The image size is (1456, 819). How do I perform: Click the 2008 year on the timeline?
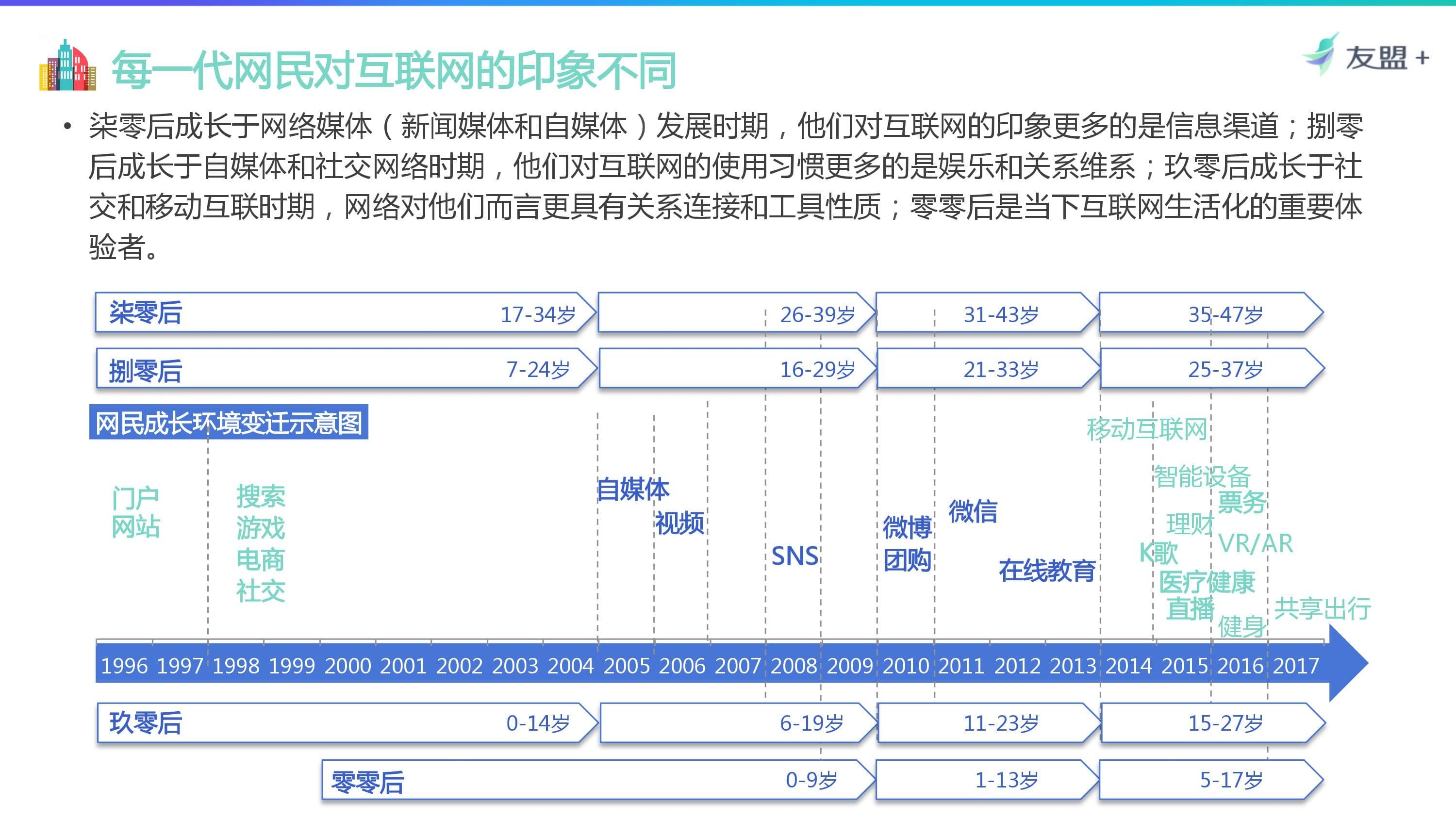pos(794,666)
